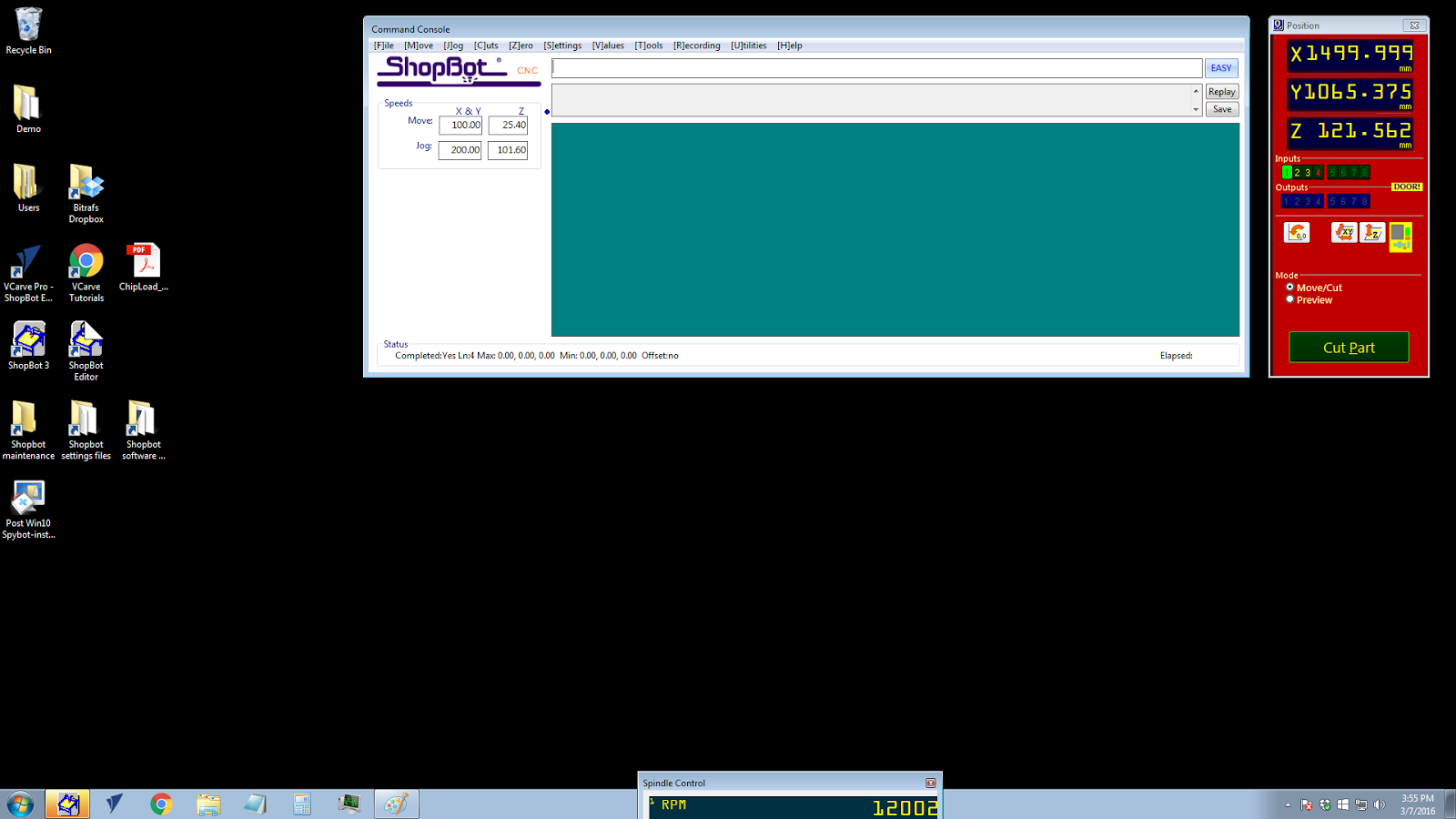Click the volume speaker tray icon
1456x819 pixels.
(1380, 805)
